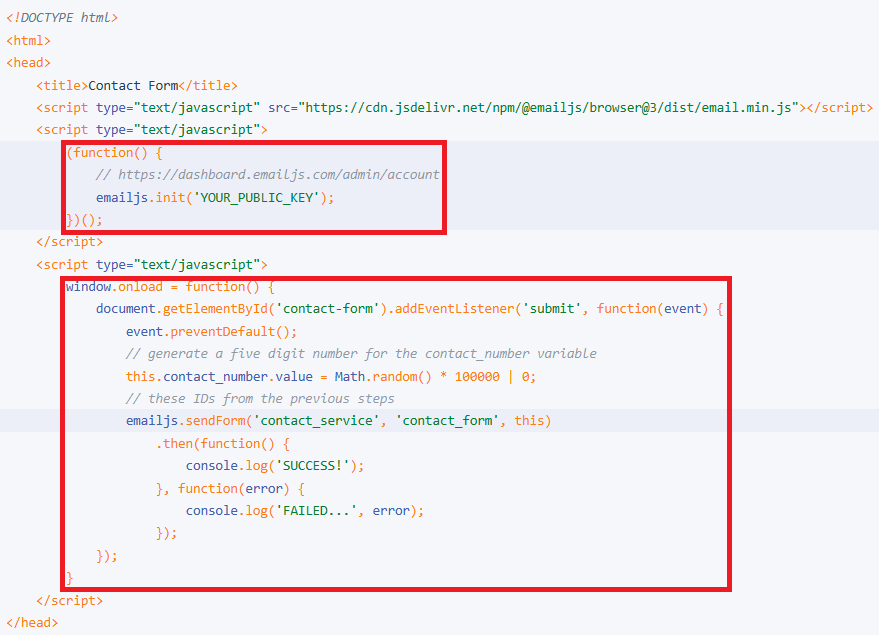The height and width of the screenshot is (635, 879).
Task: Click the opening <html> tag
Action: (x=28, y=40)
